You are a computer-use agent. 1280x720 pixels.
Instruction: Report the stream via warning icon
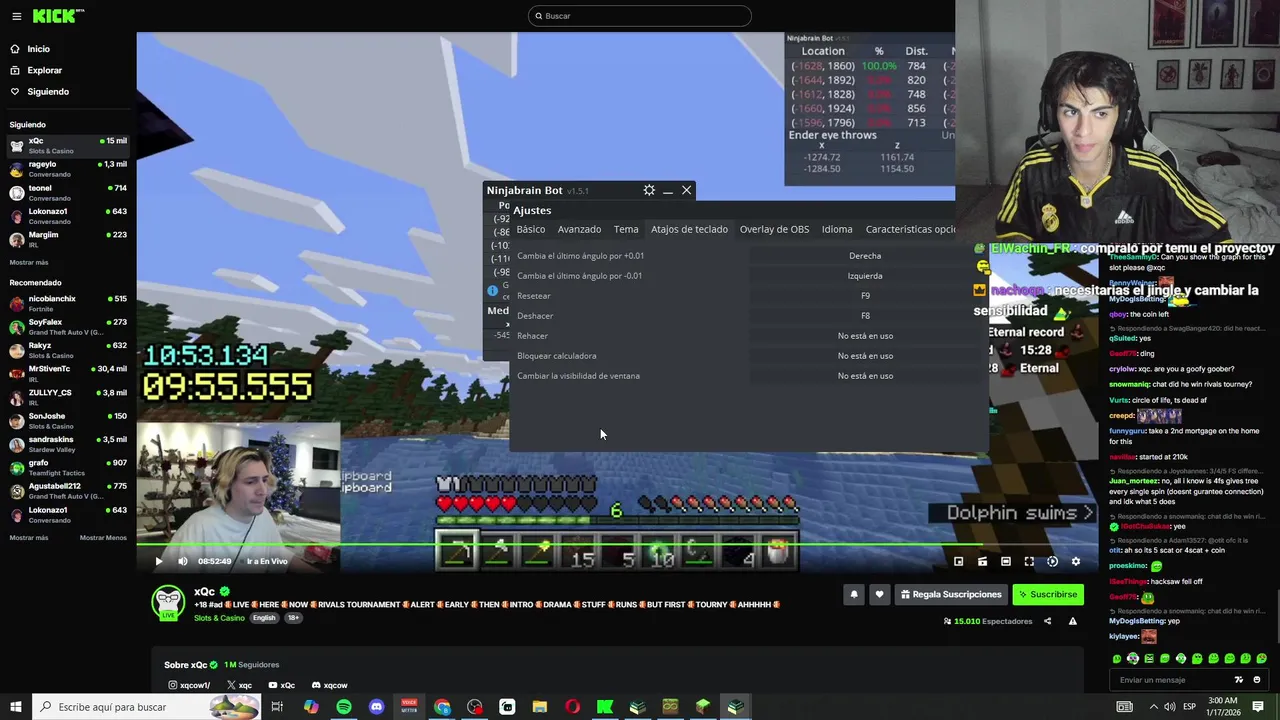(1072, 621)
